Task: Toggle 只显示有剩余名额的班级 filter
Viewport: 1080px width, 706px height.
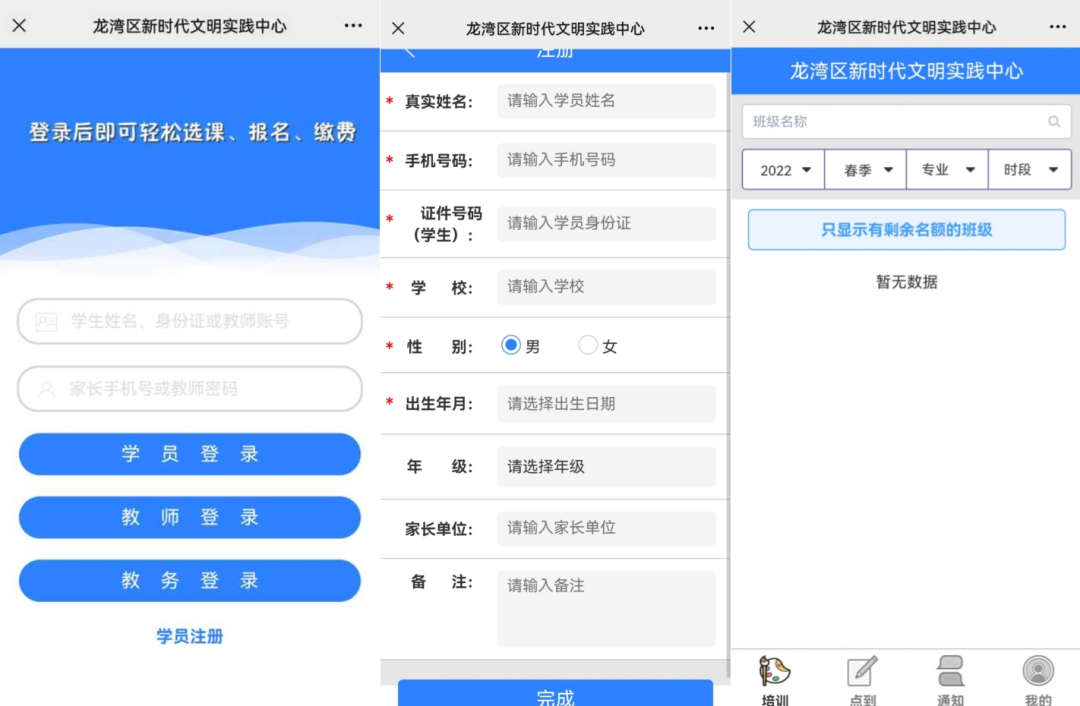Action: tap(906, 230)
